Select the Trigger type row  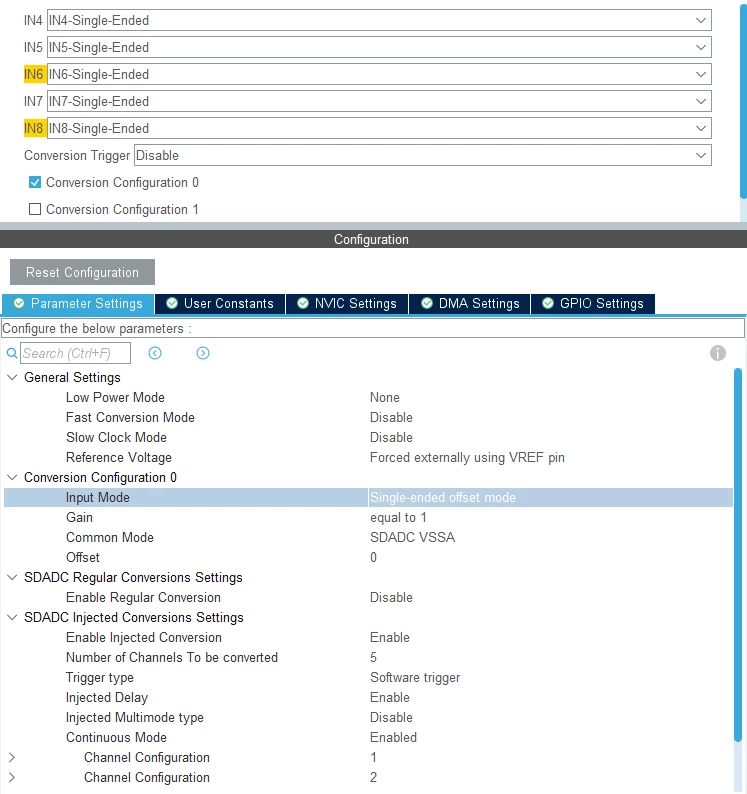click(368, 678)
